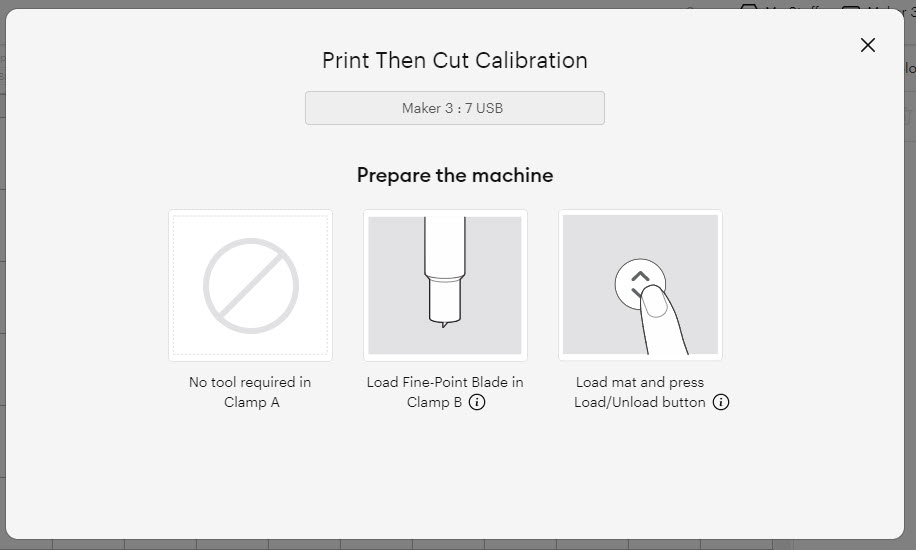Close the Print Then Cut Calibration dialog
Viewport: 916px width, 550px height.
pyautogui.click(x=868, y=45)
